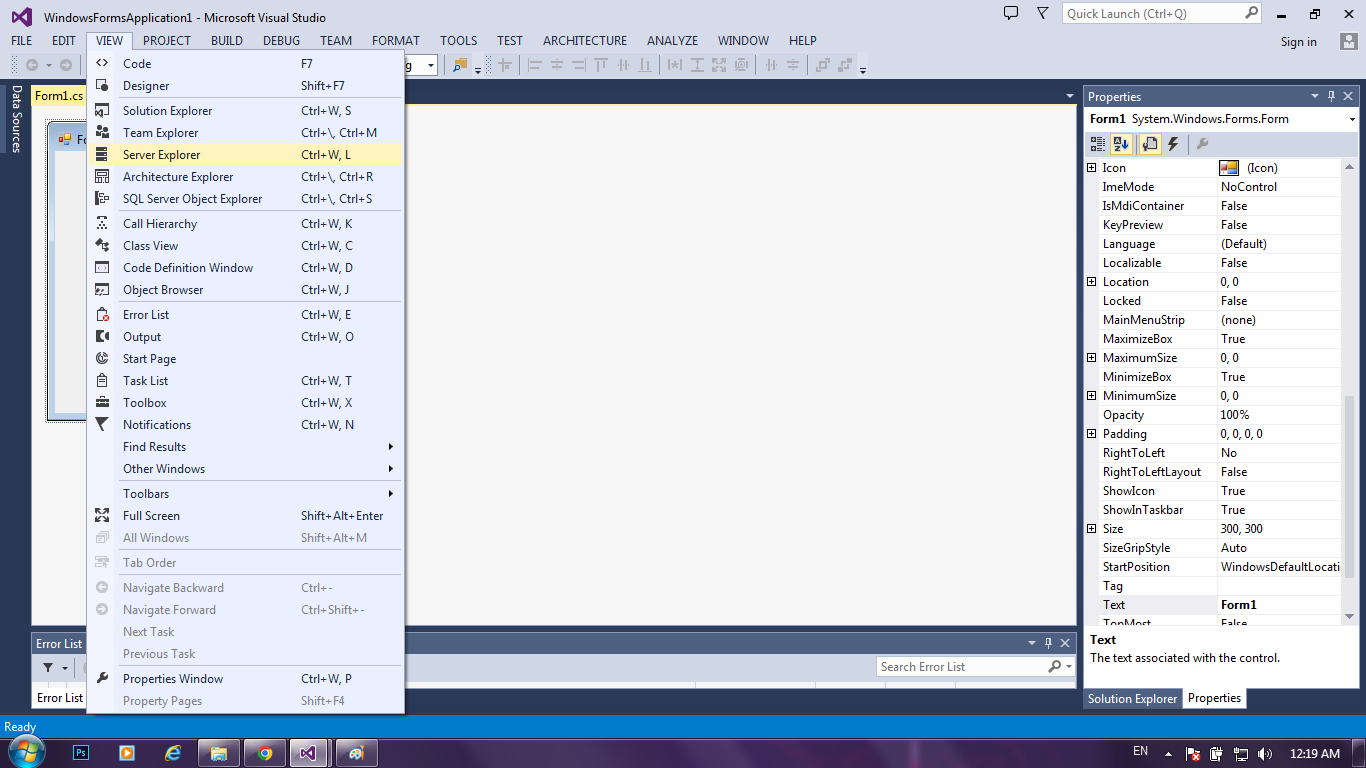Expand the MinimumSize property
The width and height of the screenshot is (1366, 768).
[x=1092, y=396]
